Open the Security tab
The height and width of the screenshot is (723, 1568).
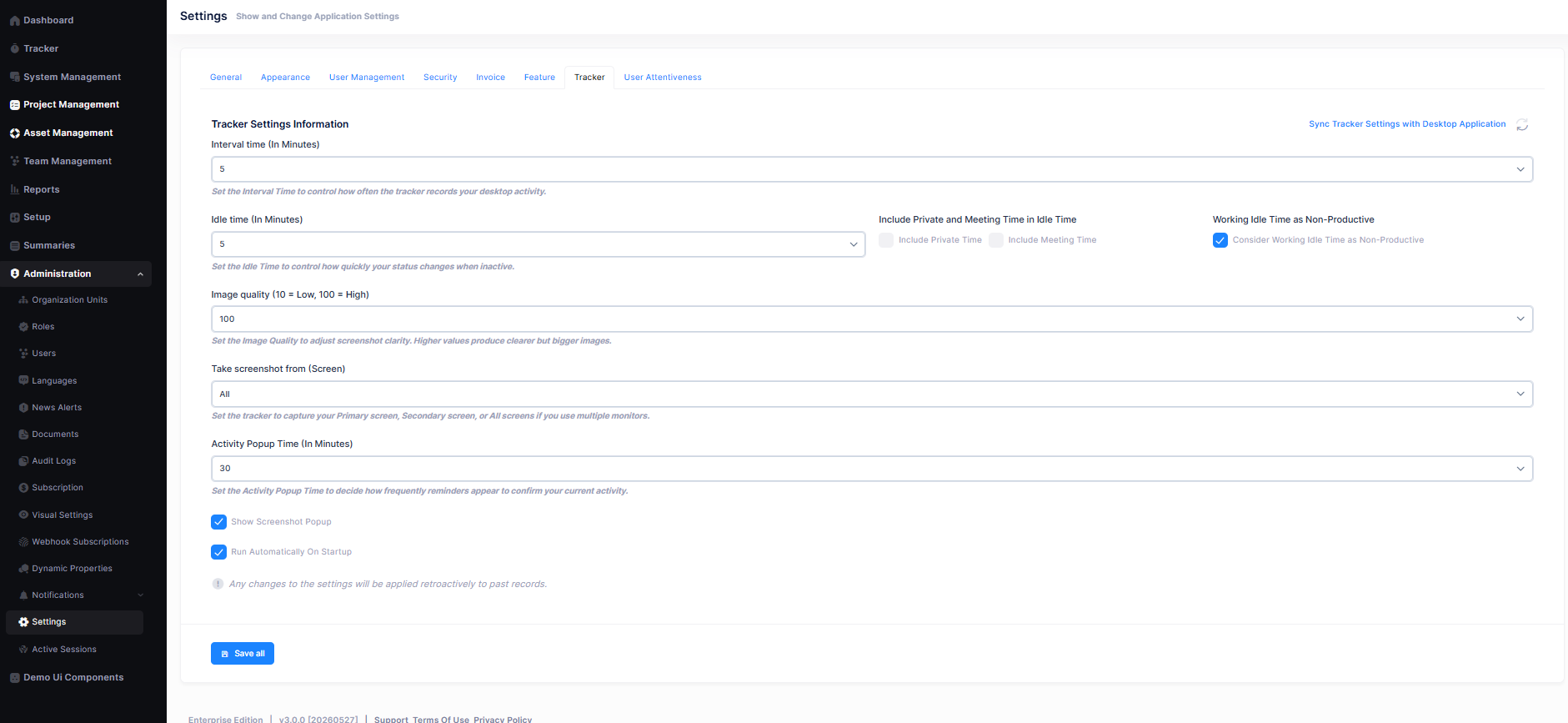tap(440, 78)
